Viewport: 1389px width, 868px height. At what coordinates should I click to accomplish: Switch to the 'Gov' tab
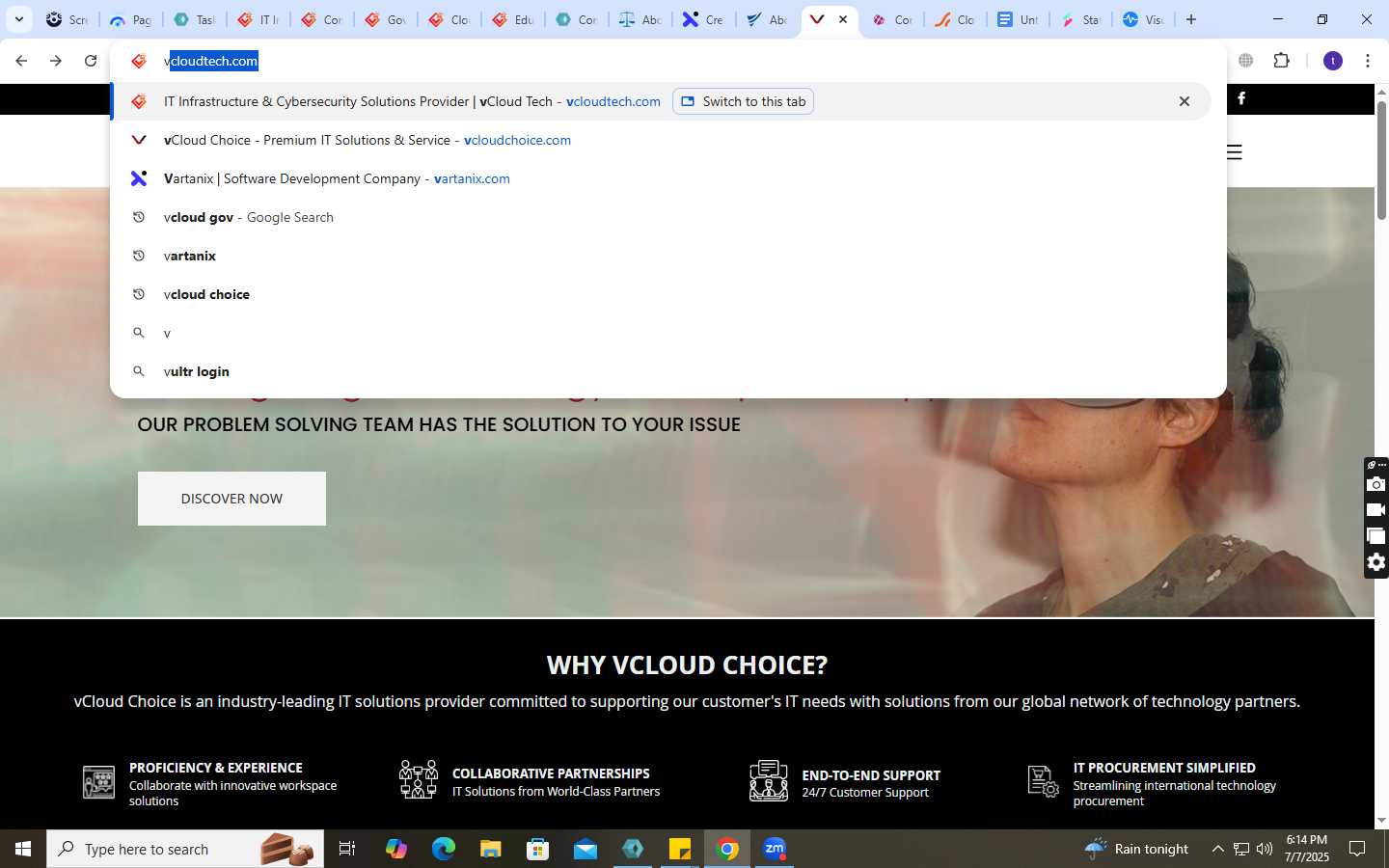[385, 19]
